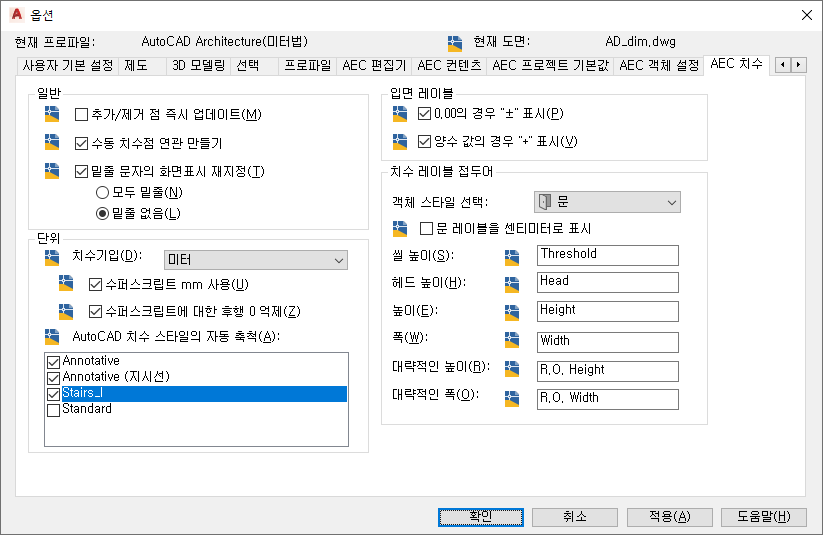
Task: Enable 문 레이블을 센티미터로 표시 checkbox
Action: [427, 228]
